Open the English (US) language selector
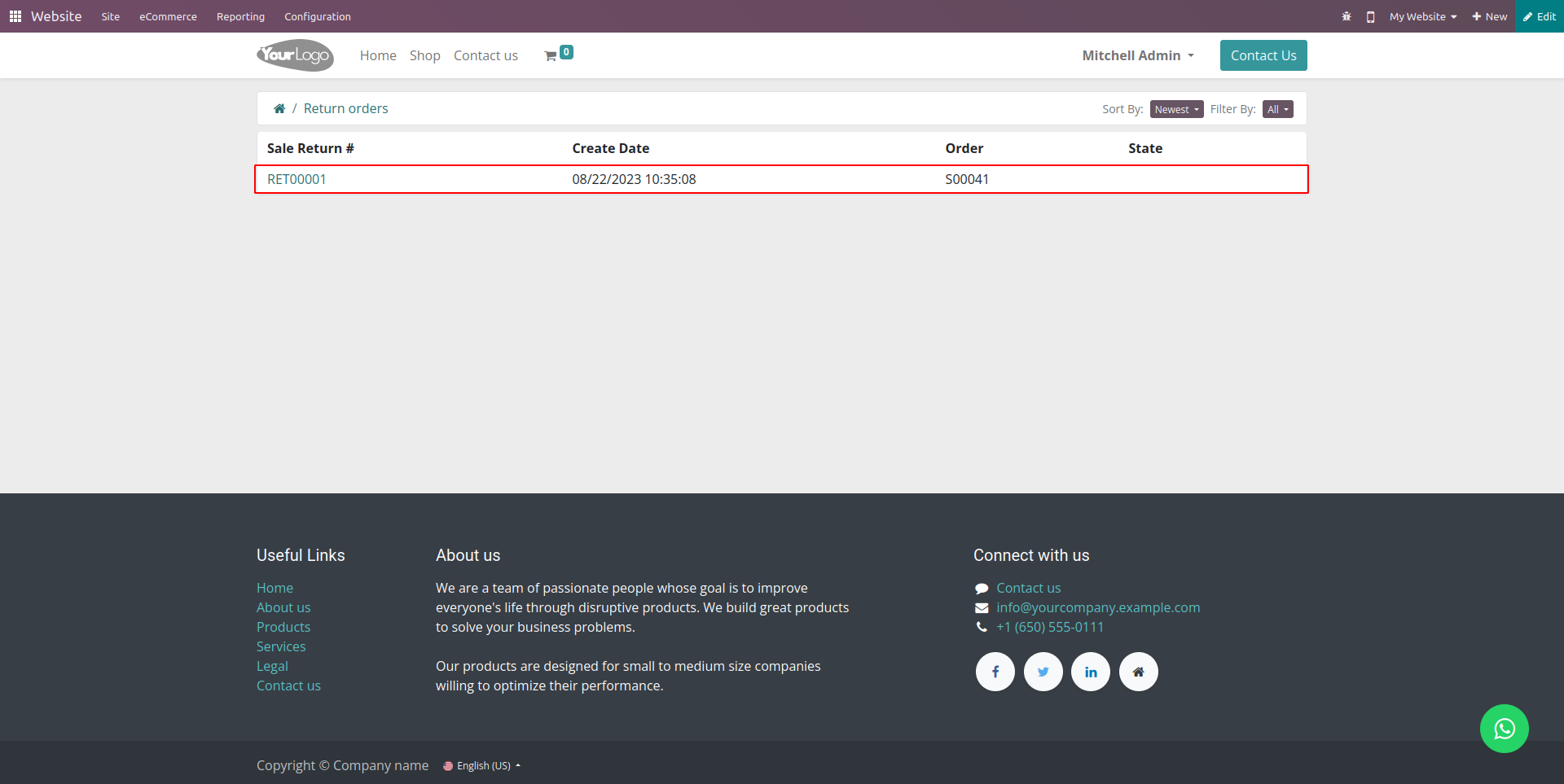Screen dimensions: 1564x784 click(481, 765)
